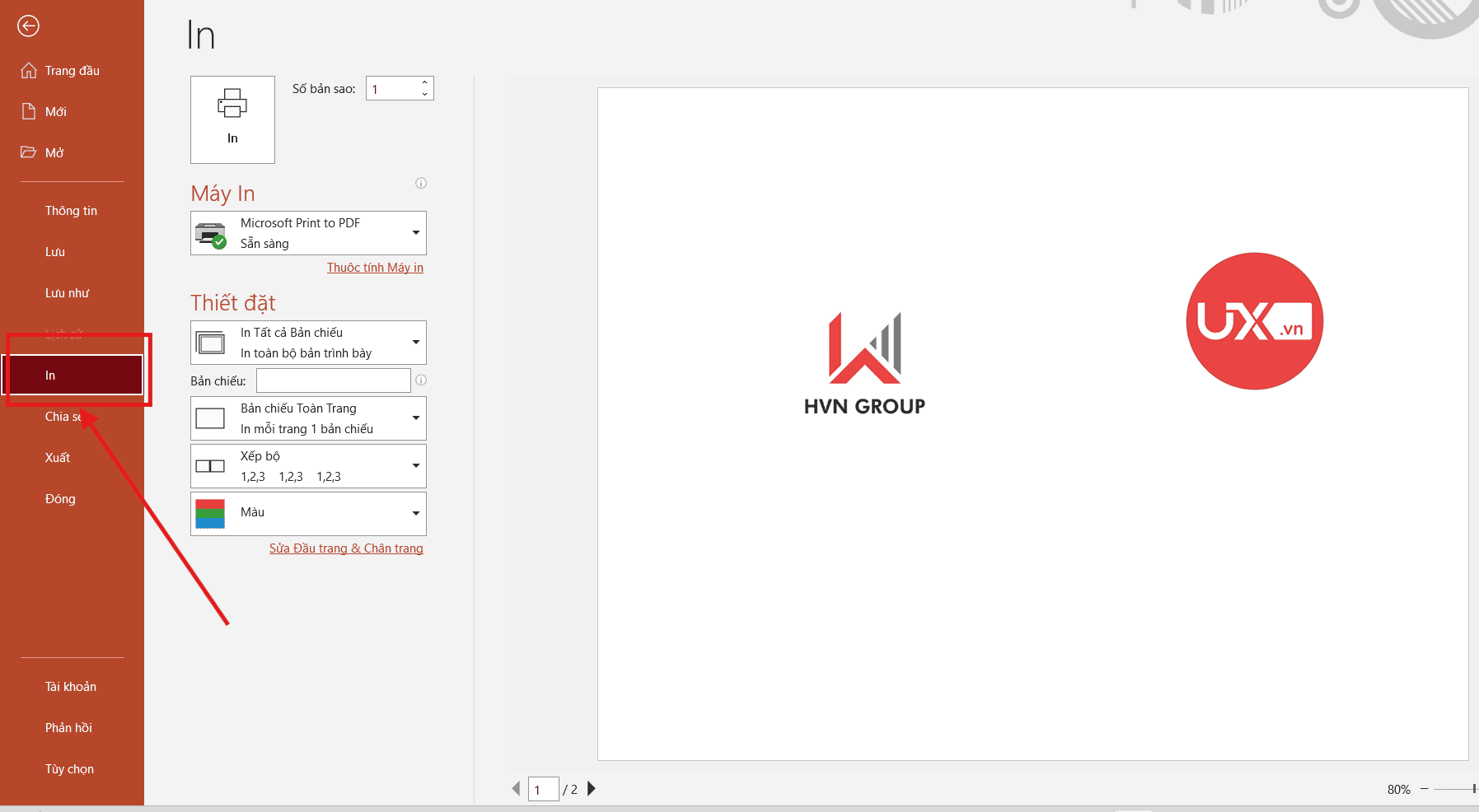Screen dimensions: 1479x812
Task: Open the In Tất cả Bản chiếu dropdown
Action: 415,343
